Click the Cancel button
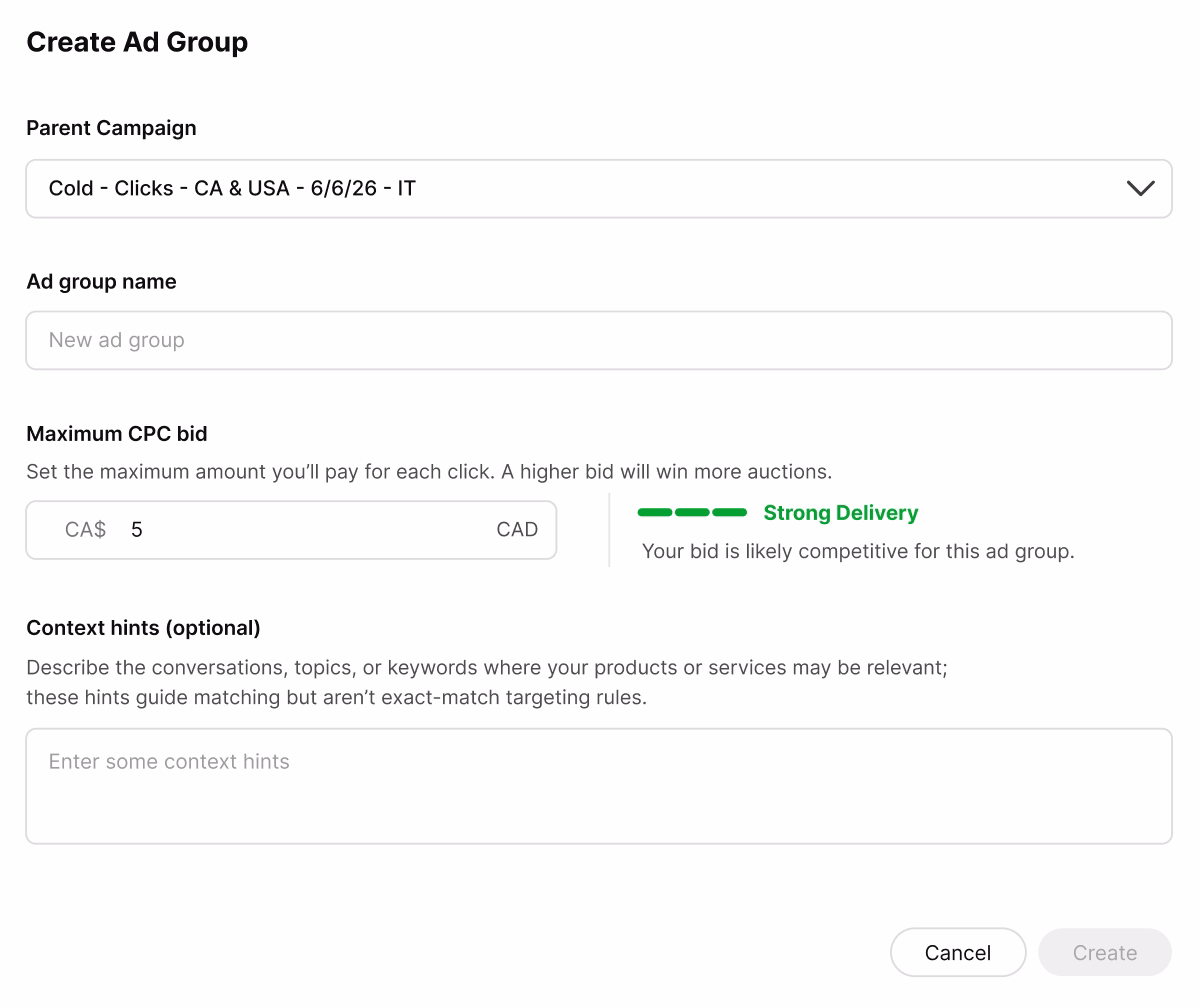 click(x=958, y=952)
